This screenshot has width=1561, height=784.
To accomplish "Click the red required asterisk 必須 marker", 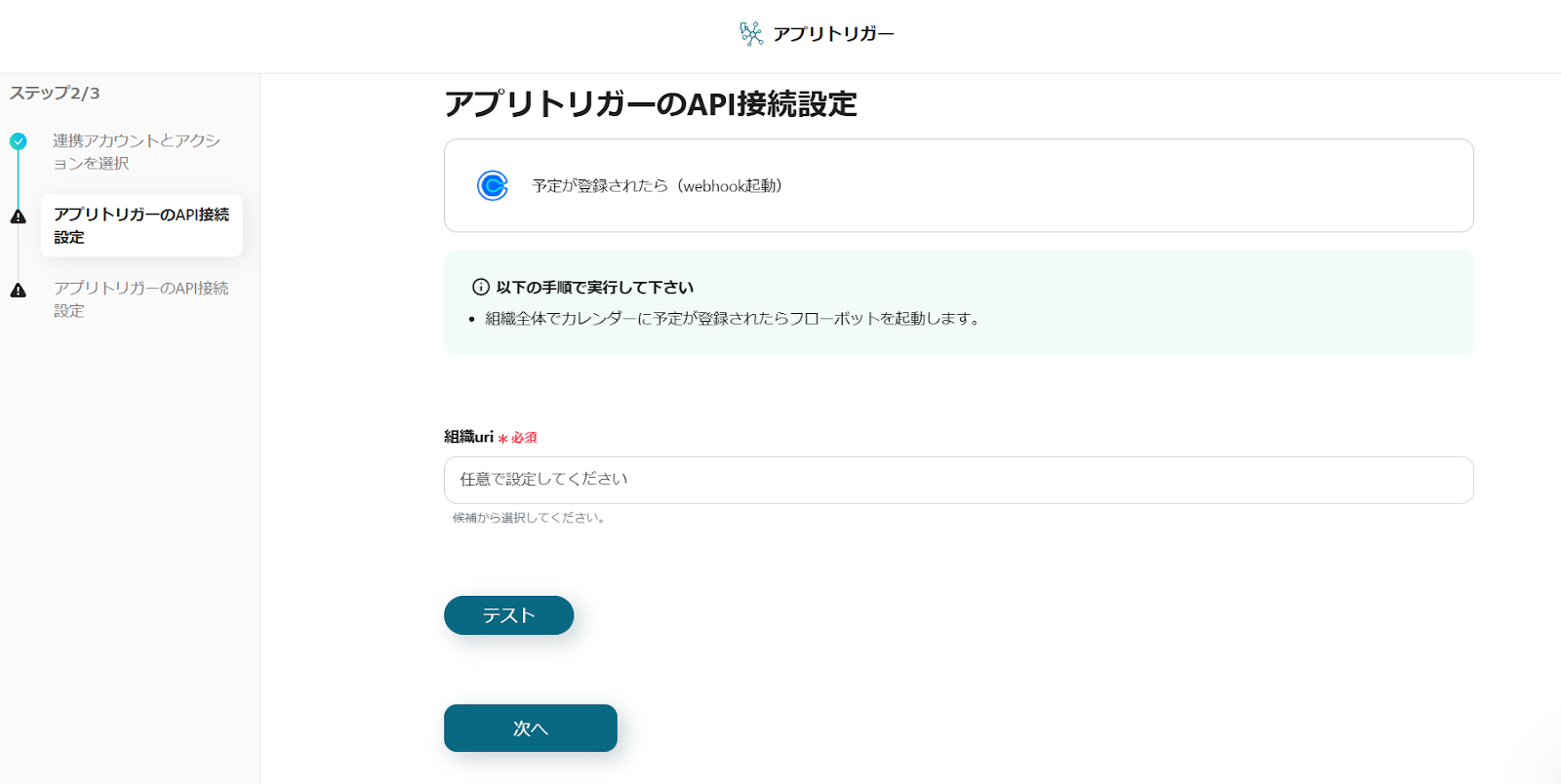I will coord(517,438).
